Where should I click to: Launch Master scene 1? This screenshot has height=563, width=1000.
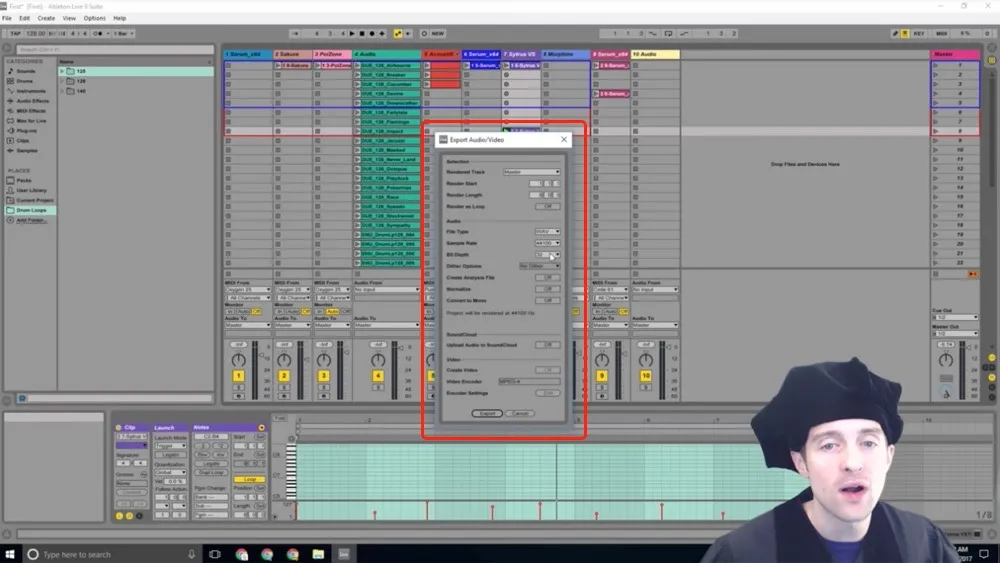point(936,65)
